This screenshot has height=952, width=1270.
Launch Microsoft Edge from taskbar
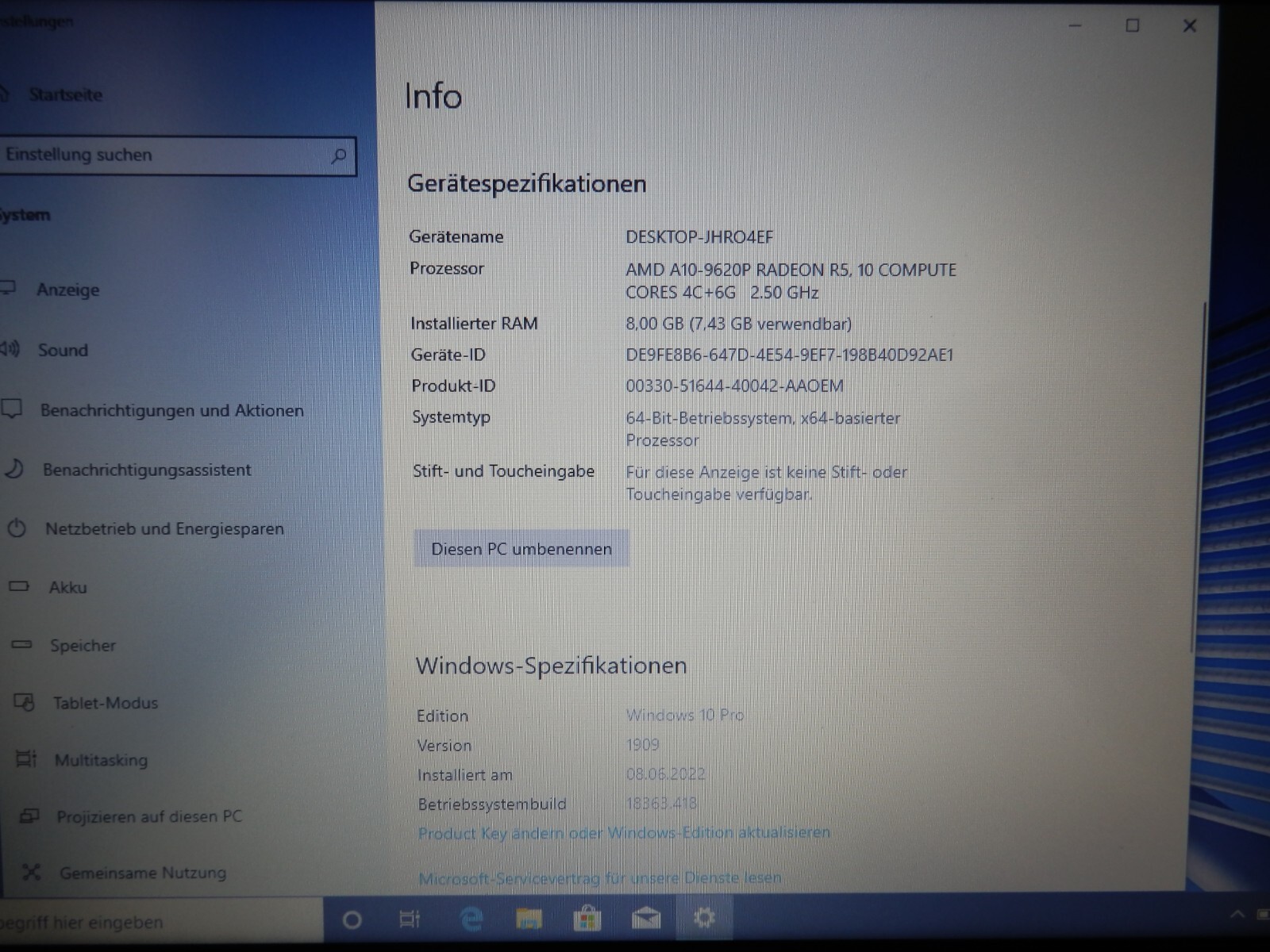click(471, 919)
